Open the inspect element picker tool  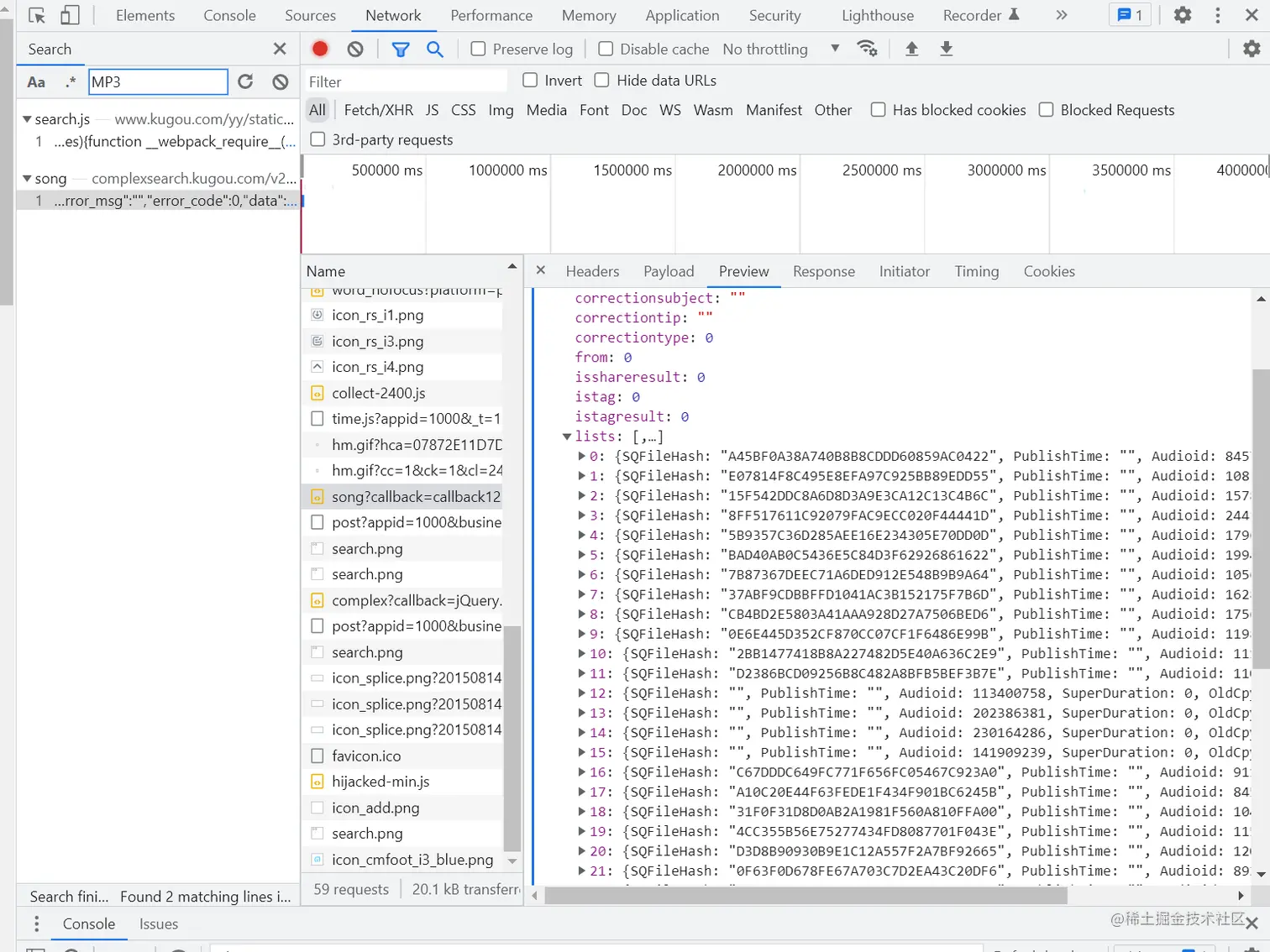tap(37, 15)
